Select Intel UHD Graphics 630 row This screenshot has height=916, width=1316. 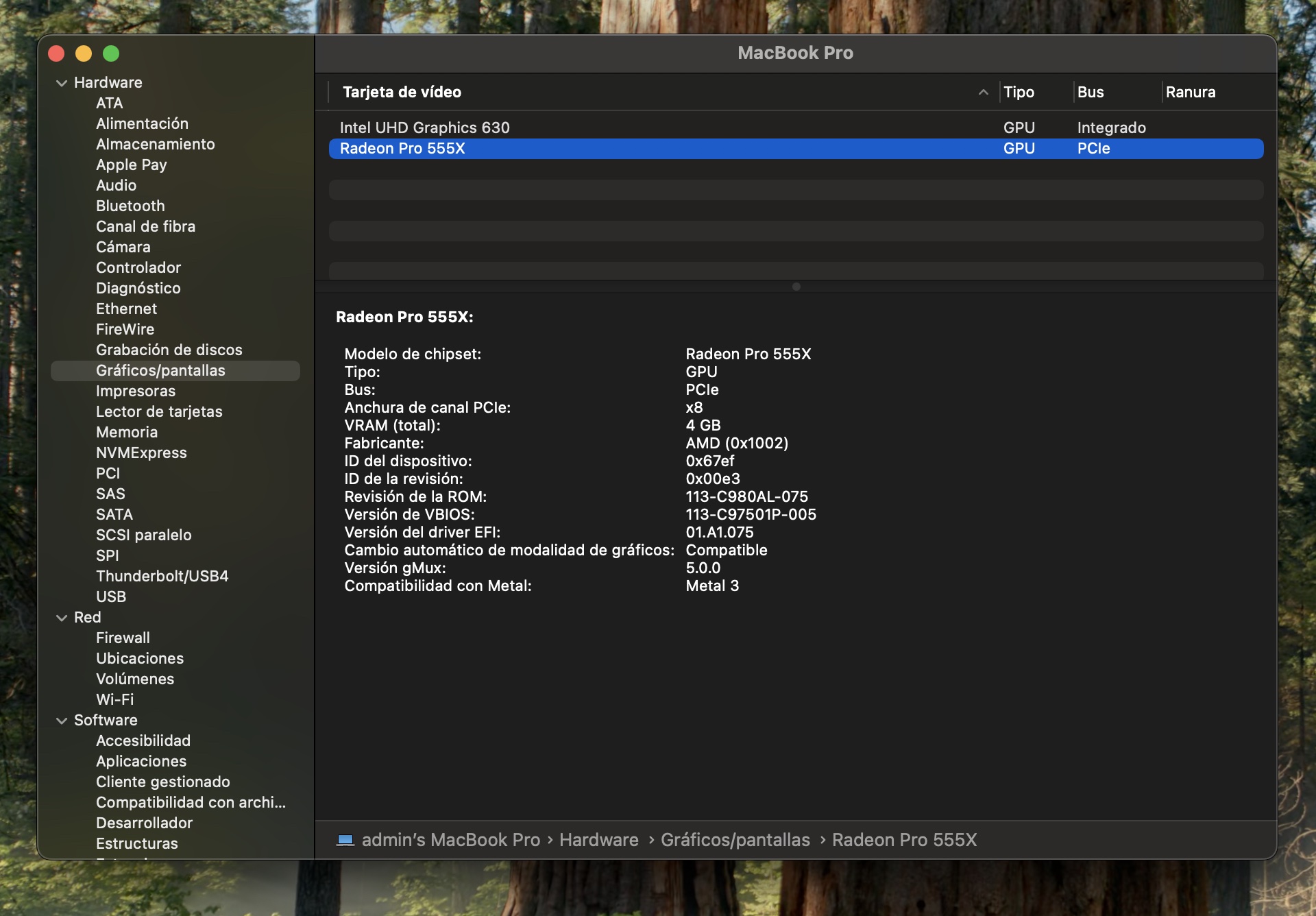(424, 128)
